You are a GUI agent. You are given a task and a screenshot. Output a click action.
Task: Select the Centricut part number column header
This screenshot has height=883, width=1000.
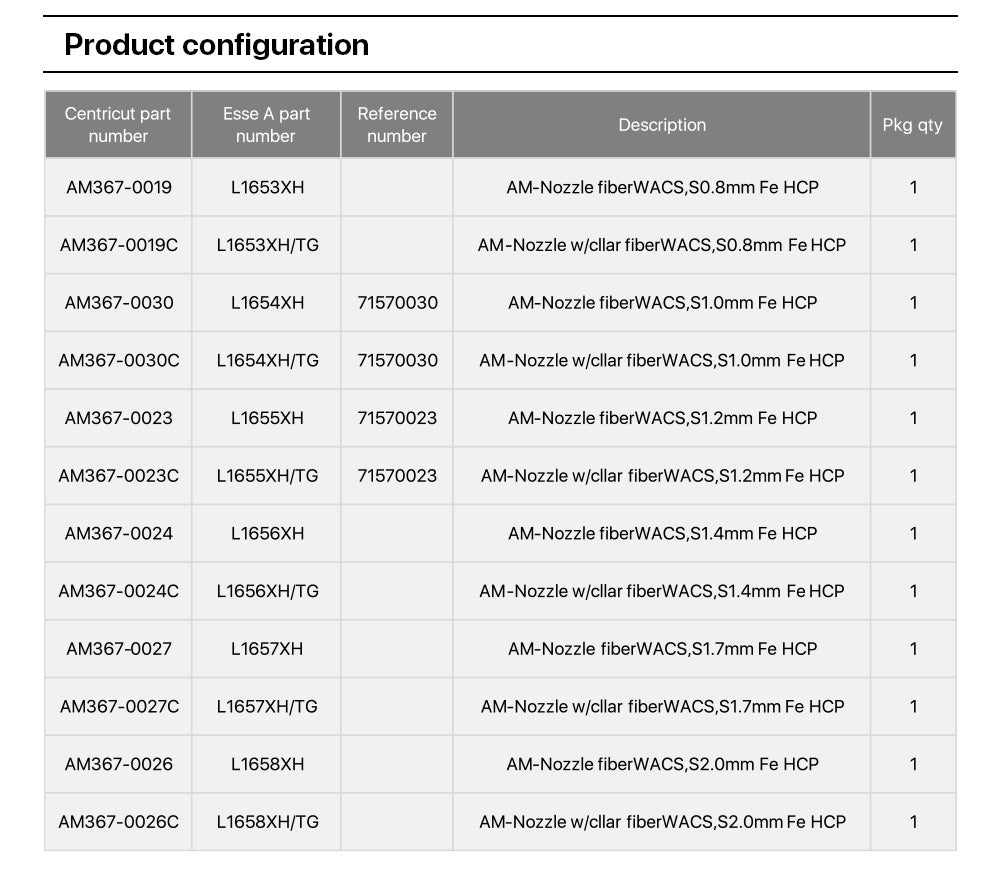[x=118, y=125]
